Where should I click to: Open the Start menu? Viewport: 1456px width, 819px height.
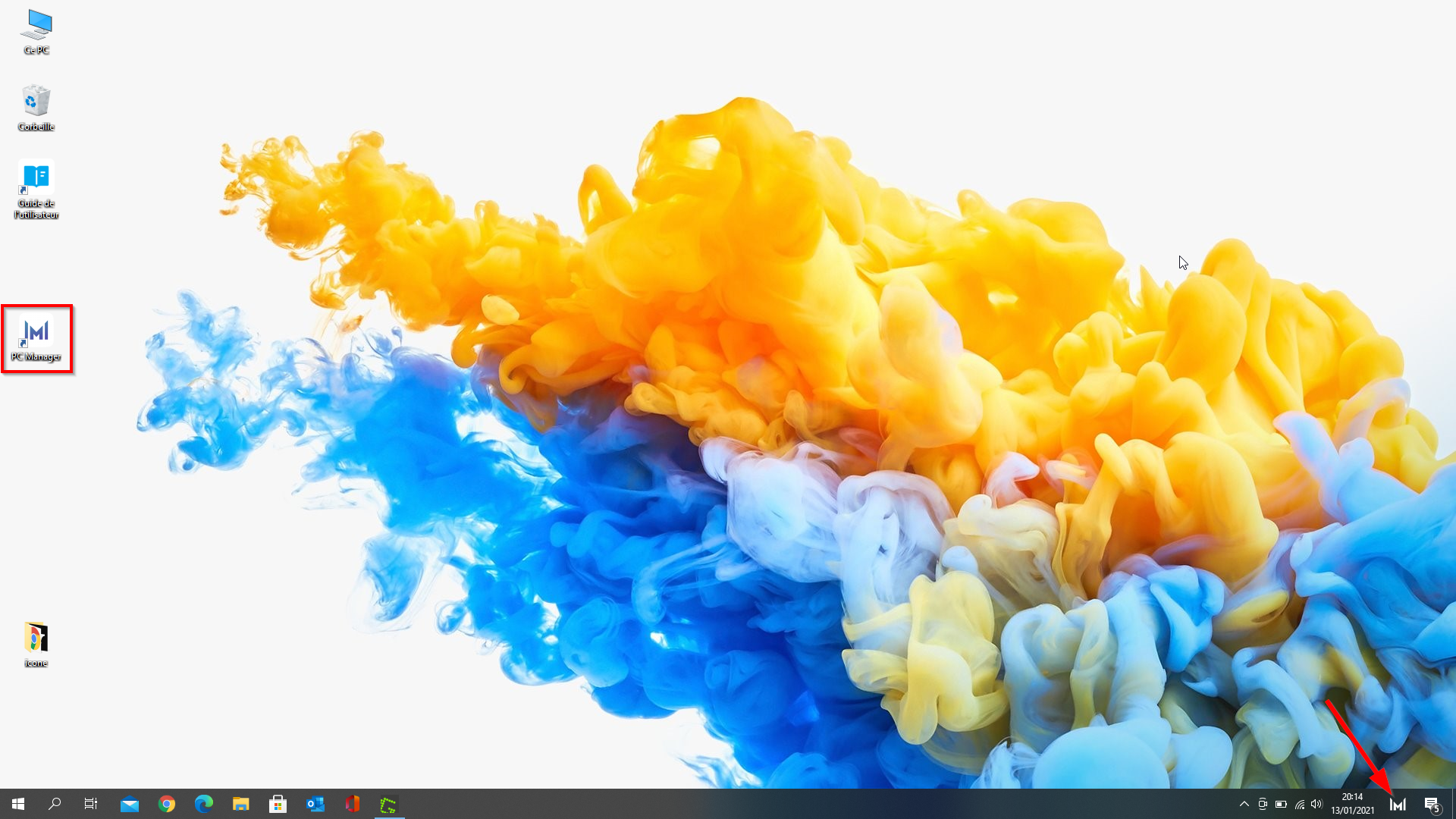[17, 803]
